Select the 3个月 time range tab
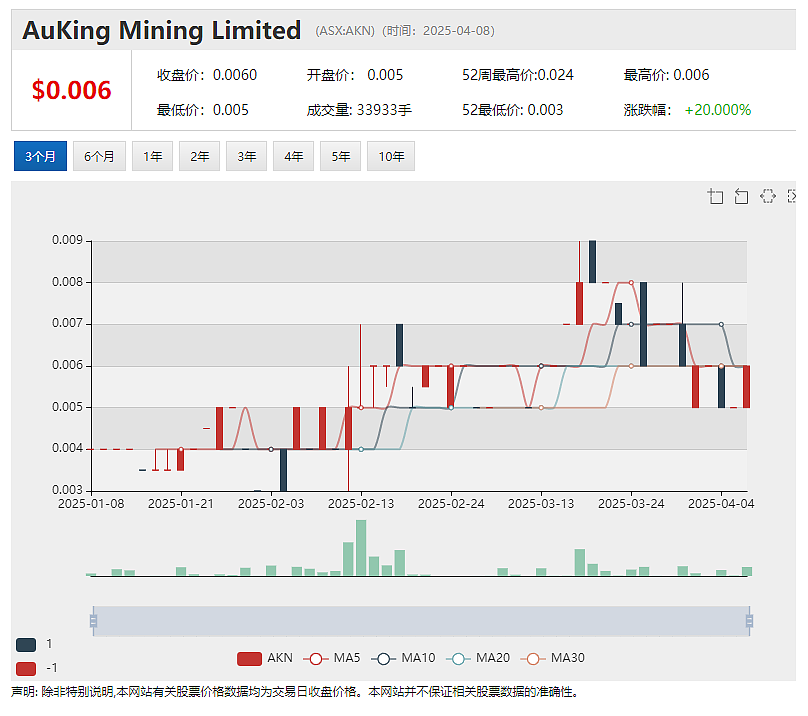The width and height of the screenshot is (808, 716). coord(40,156)
